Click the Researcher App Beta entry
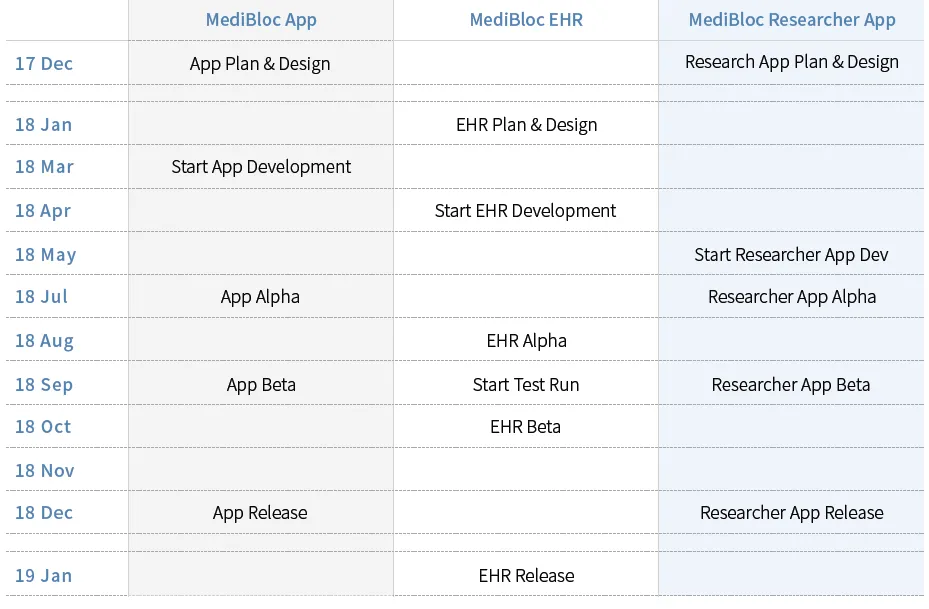The height and width of the screenshot is (609, 929). [790, 385]
